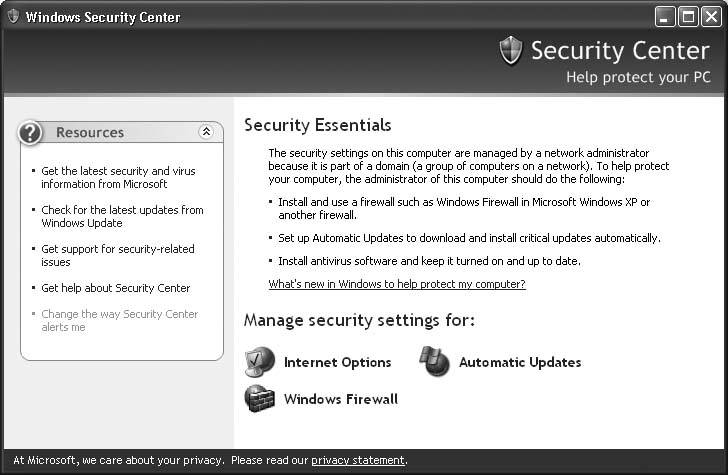Click the Windows Firewall brick wall icon
Viewport: 728px width, 475px height.
coord(260,398)
